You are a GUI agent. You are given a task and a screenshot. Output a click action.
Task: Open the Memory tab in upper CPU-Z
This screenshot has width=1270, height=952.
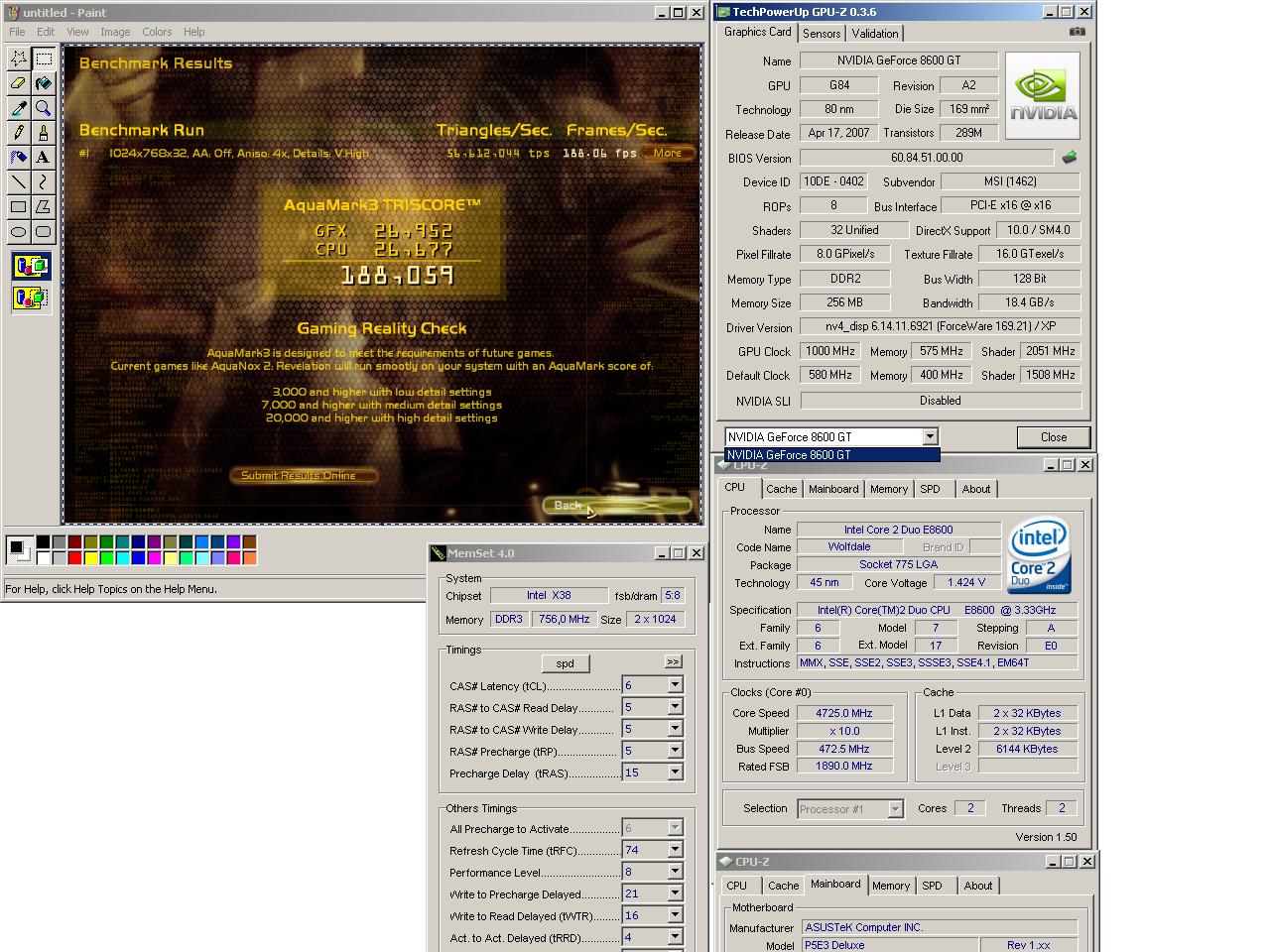tap(888, 489)
